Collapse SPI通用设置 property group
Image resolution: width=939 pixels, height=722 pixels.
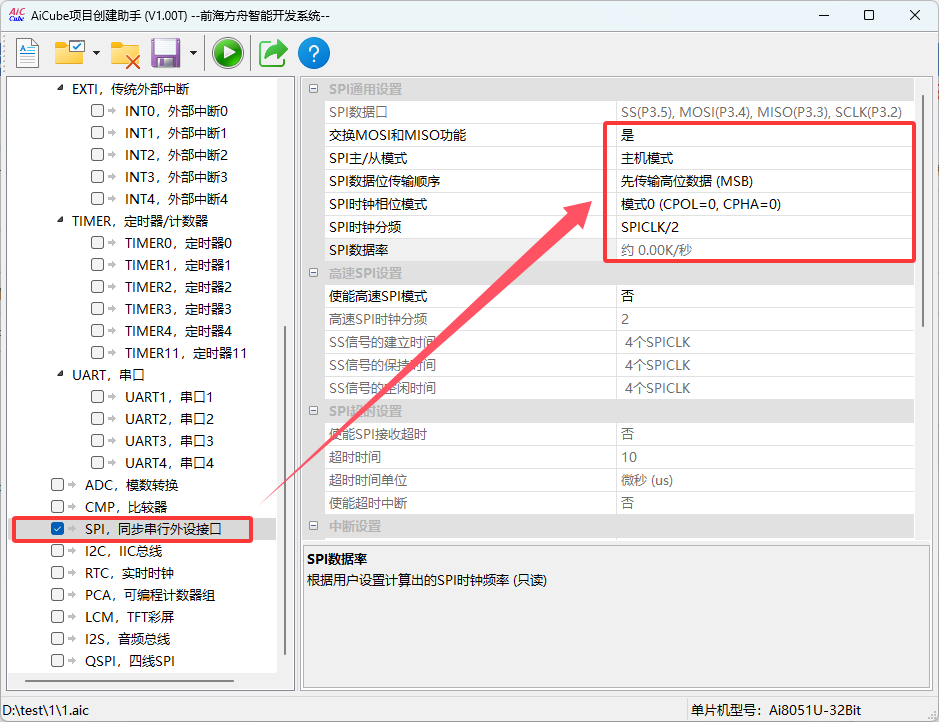tap(313, 89)
